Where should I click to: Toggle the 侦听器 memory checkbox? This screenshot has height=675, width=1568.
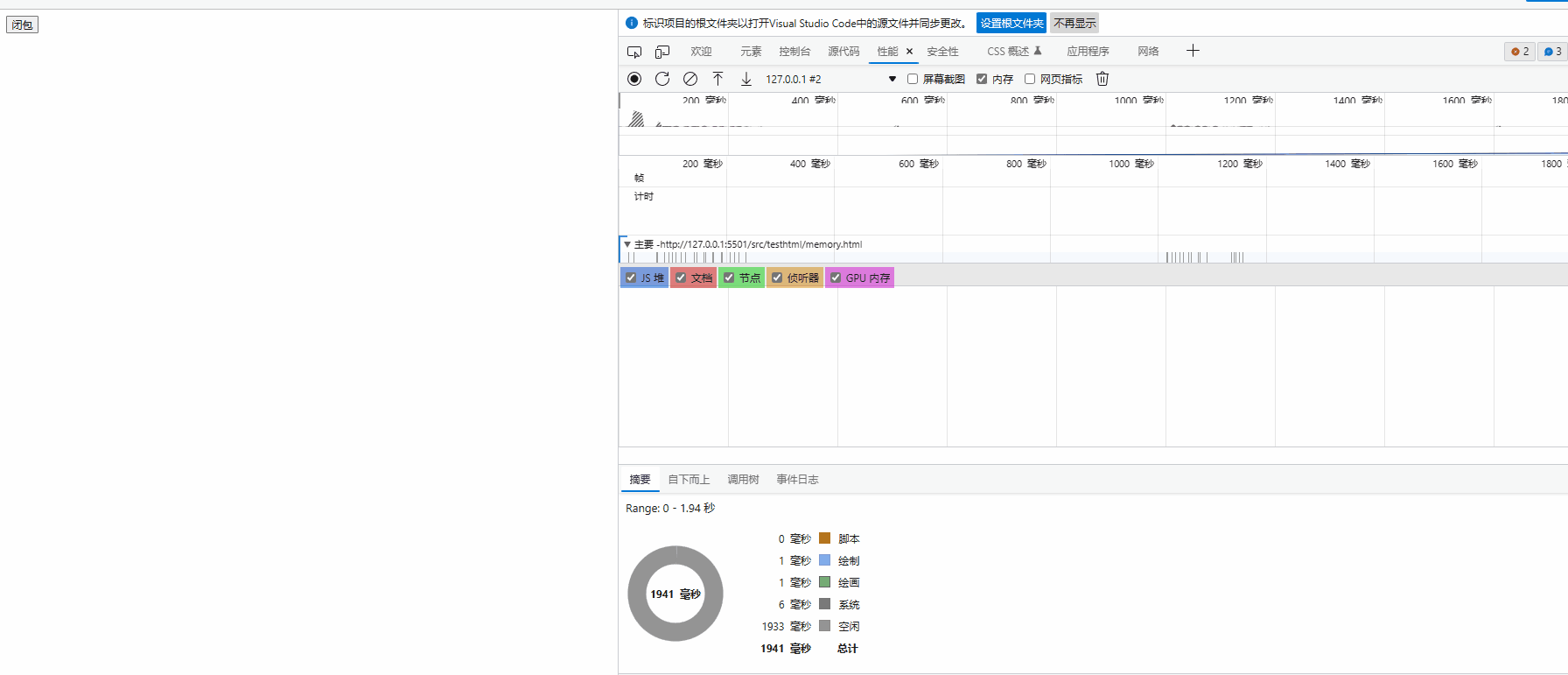pos(777,278)
